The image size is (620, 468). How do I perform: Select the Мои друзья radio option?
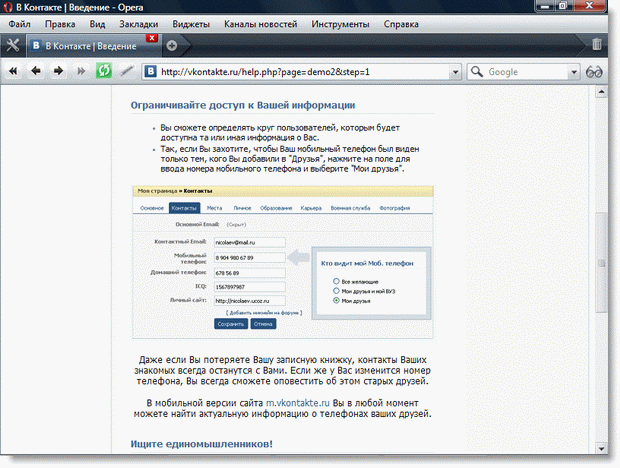coord(336,300)
